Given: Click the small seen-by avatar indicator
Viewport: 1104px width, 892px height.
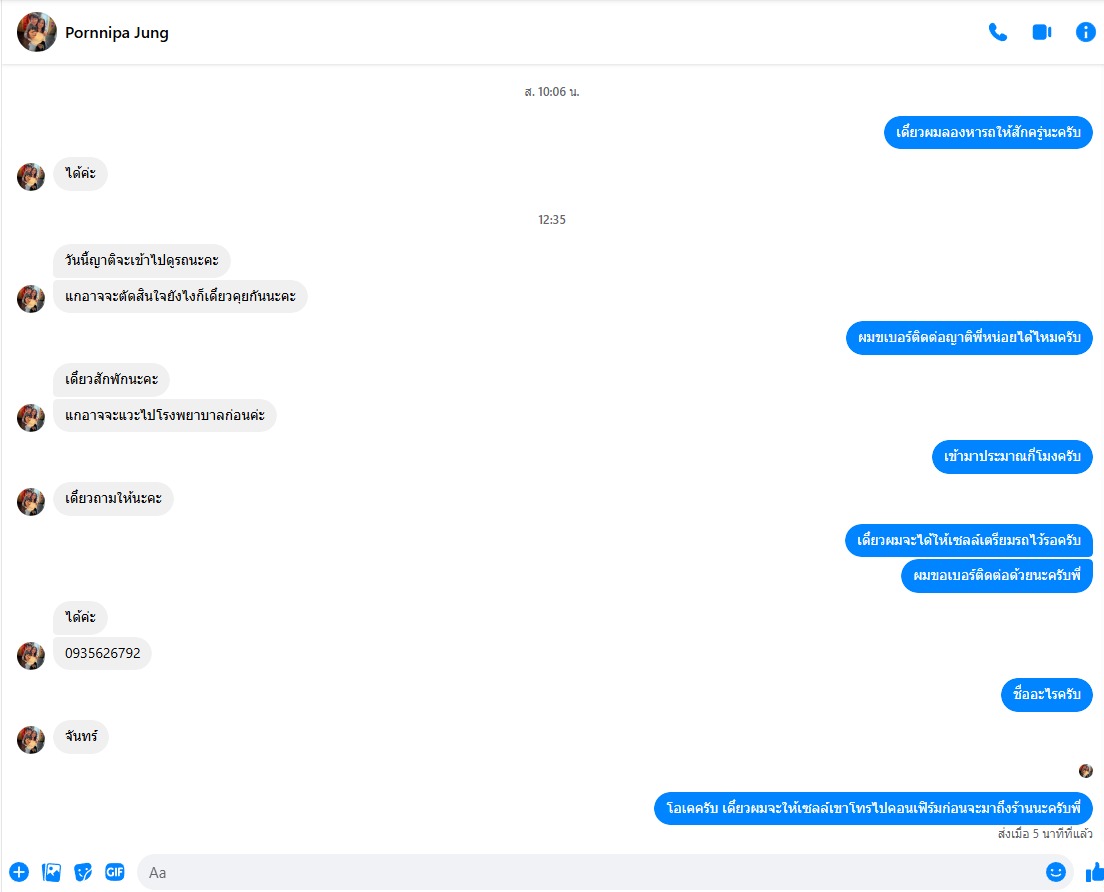Looking at the screenshot, I should 1086,771.
